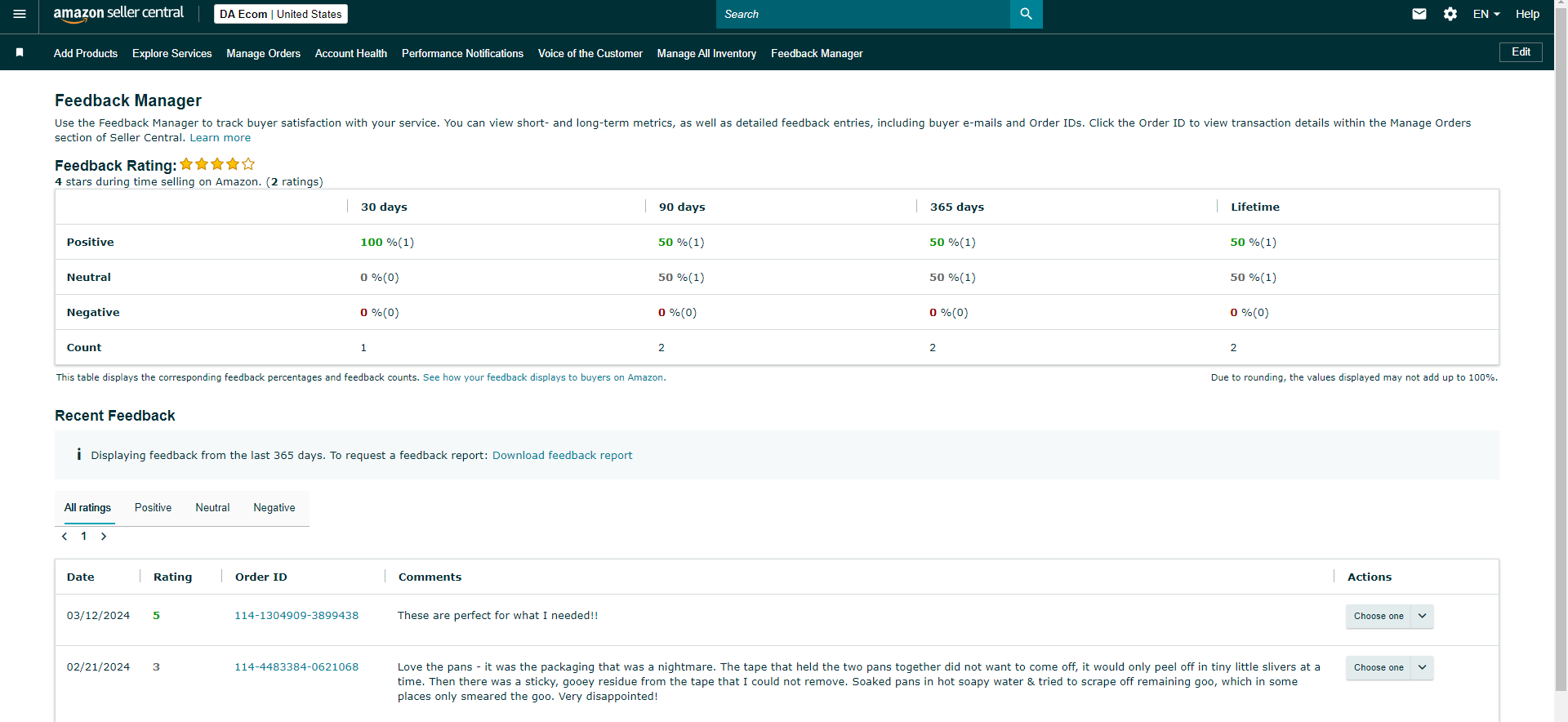Open Manage All Inventory menu item

point(706,53)
